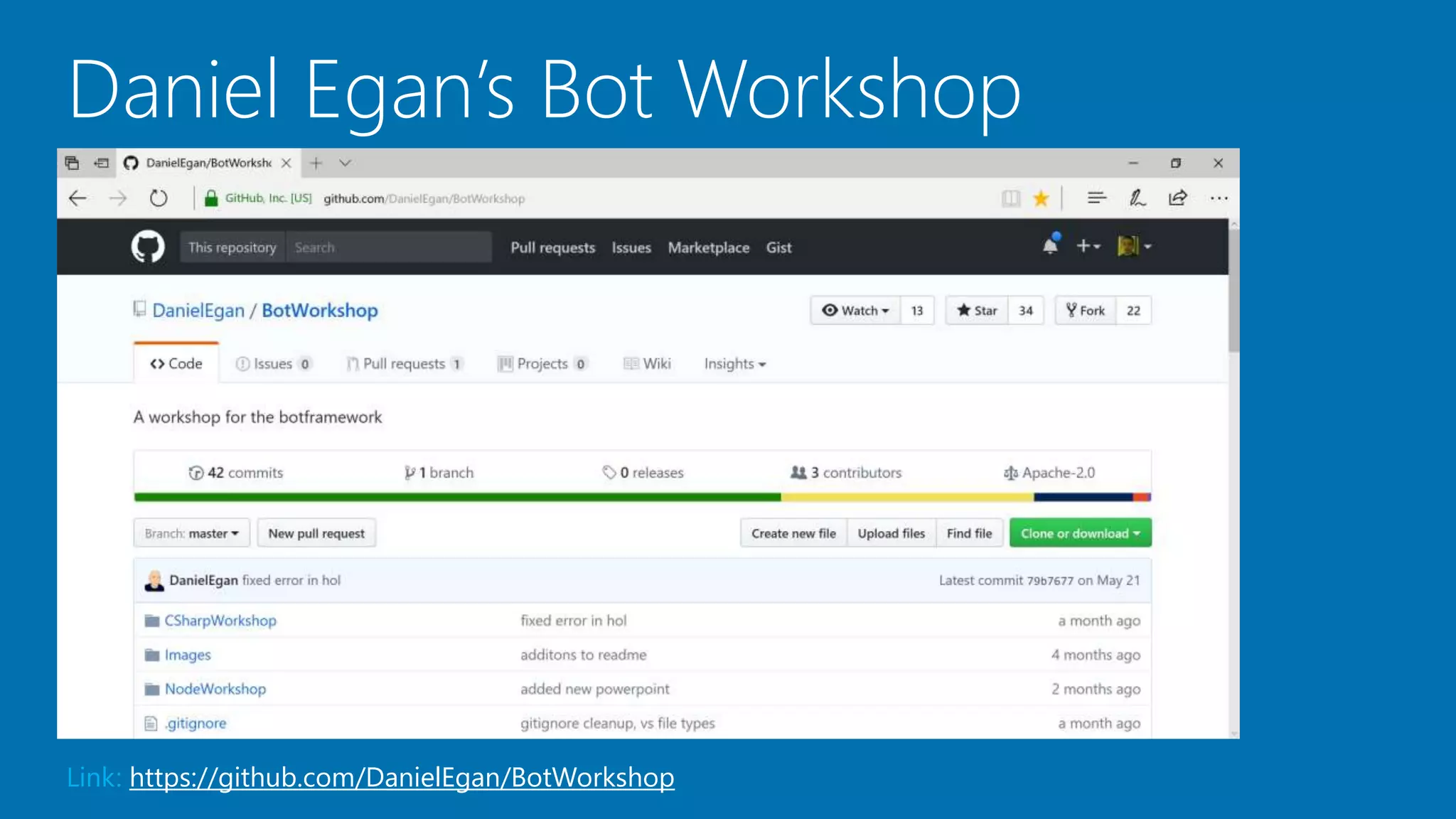
Task: Click the address bar URL
Action: point(424,198)
